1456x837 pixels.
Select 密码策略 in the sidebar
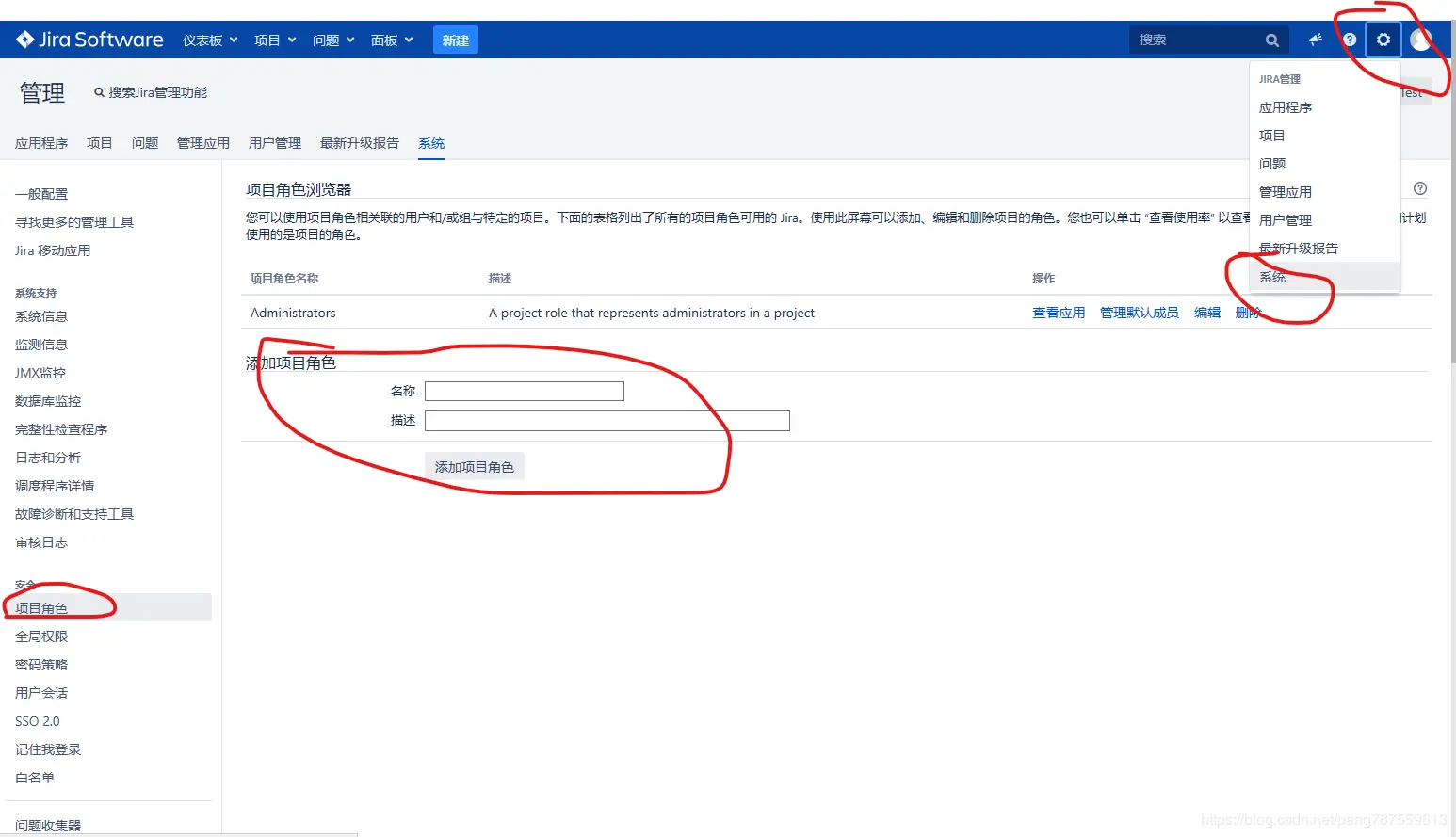[40, 664]
